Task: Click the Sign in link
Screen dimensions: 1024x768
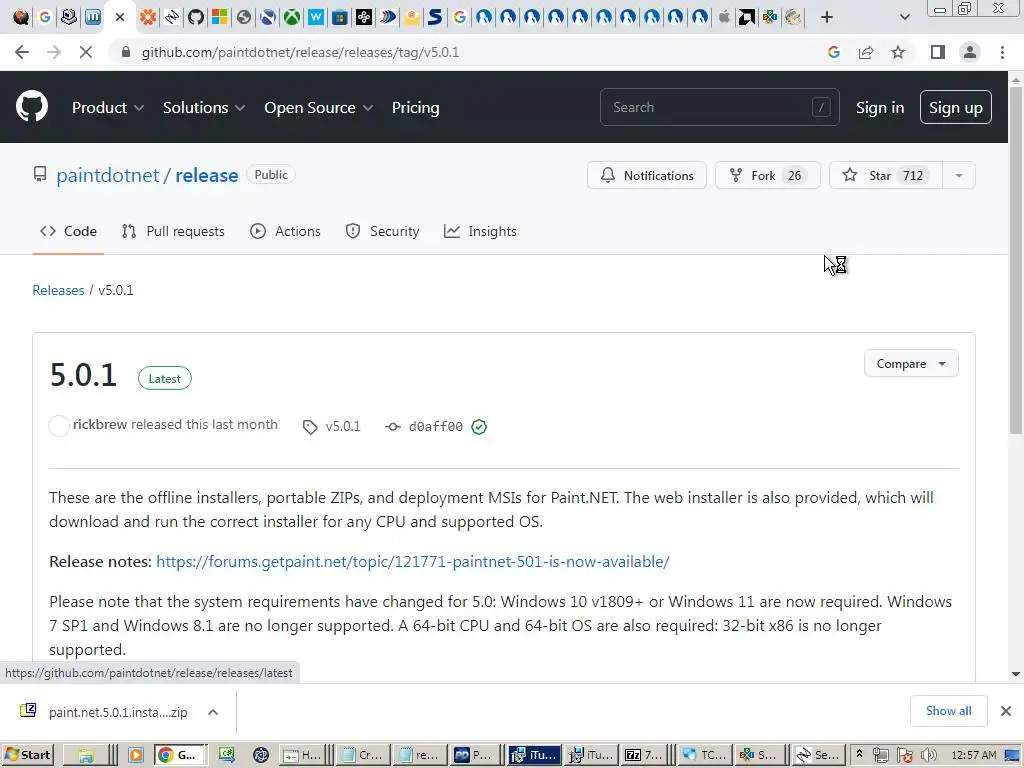Action: [880, 107]
